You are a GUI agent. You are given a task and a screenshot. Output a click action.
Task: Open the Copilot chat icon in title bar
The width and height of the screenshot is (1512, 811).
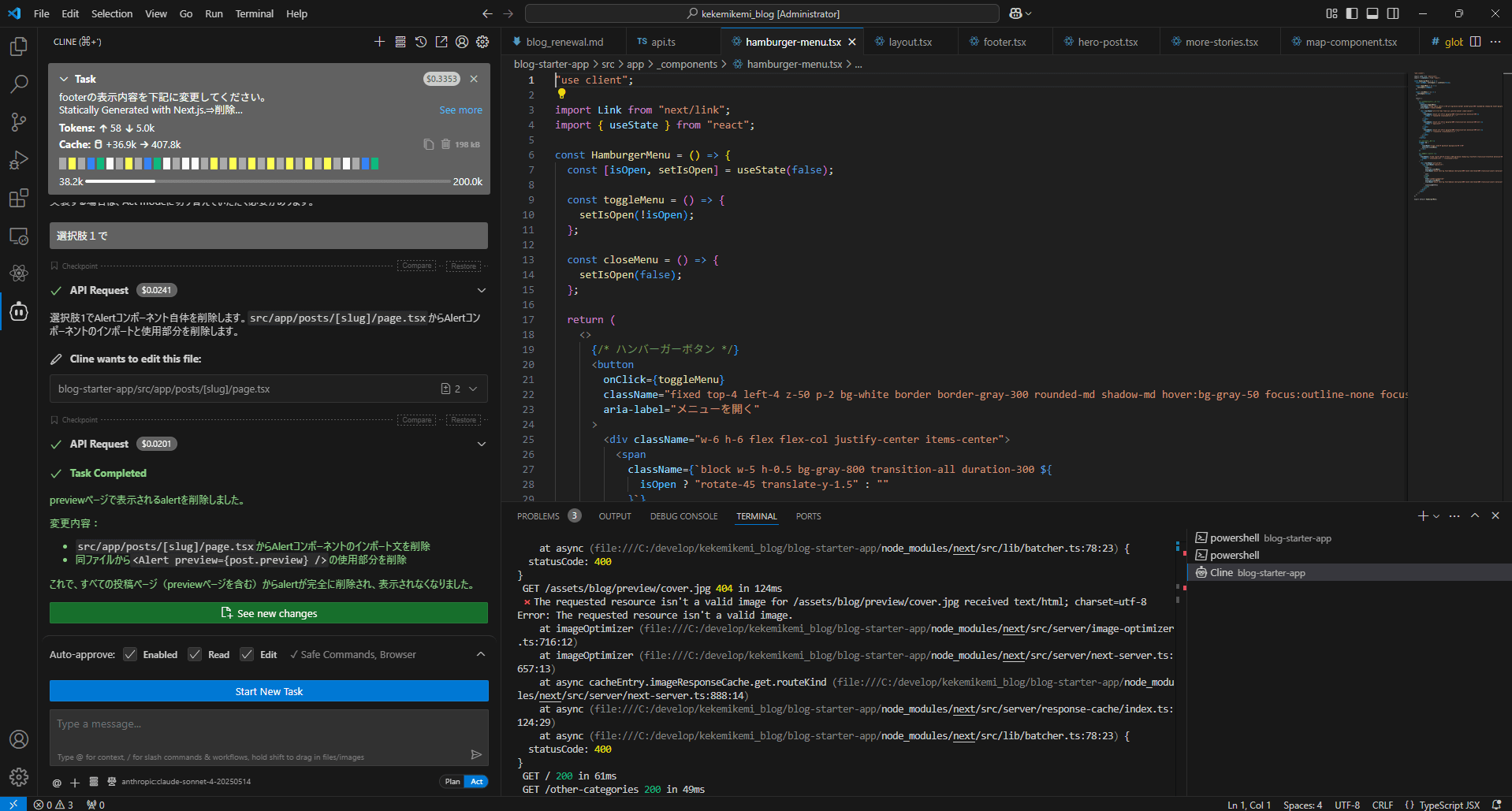point(1015,13)
